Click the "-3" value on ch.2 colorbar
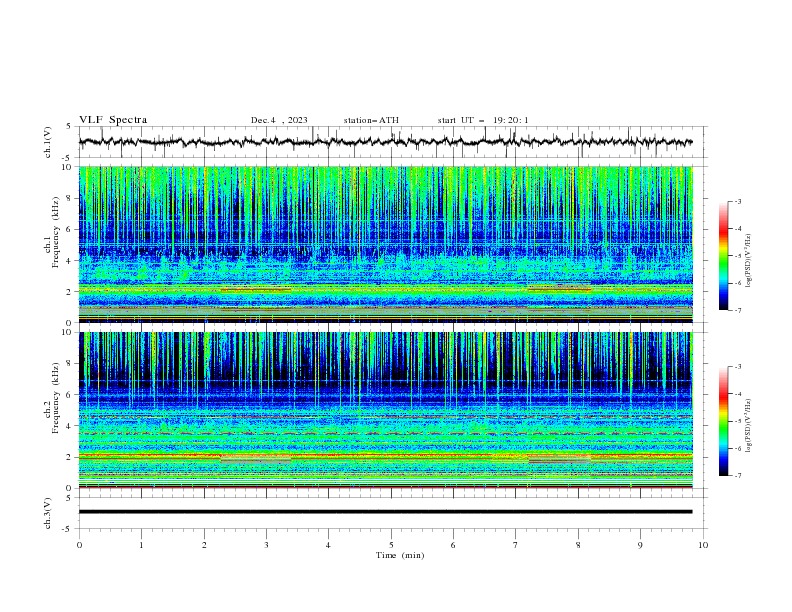Screen dimensions: 792x612 (737, 367)
